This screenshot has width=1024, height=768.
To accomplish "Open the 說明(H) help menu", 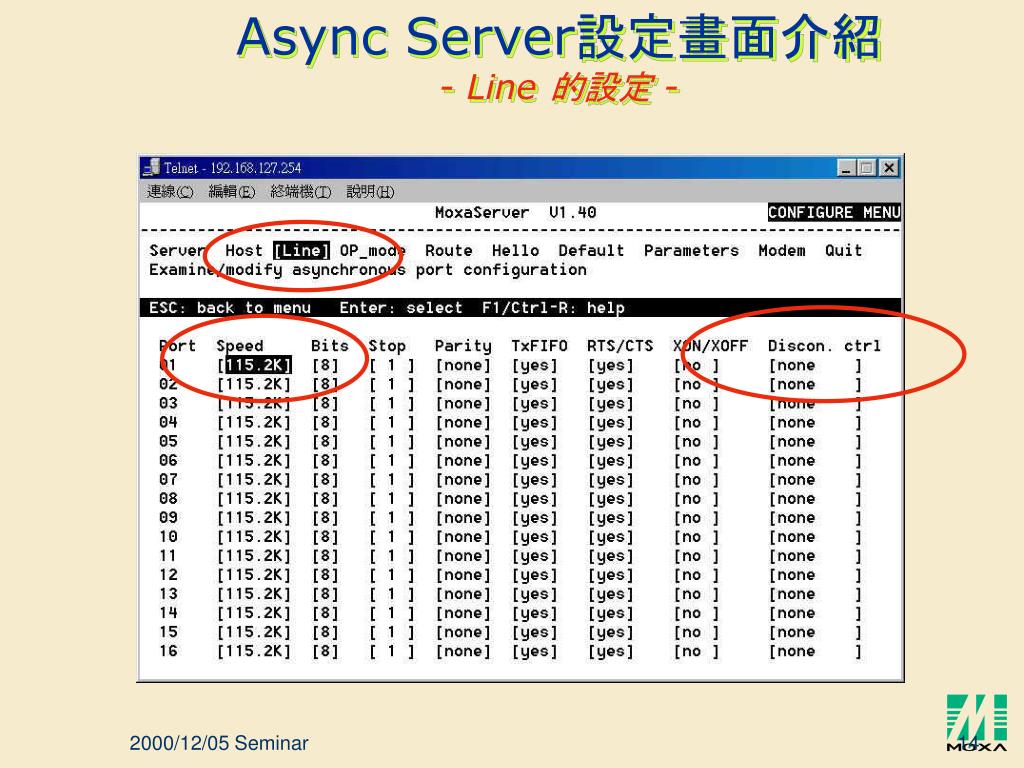I will pyautogui.click(x=370, y=191).
